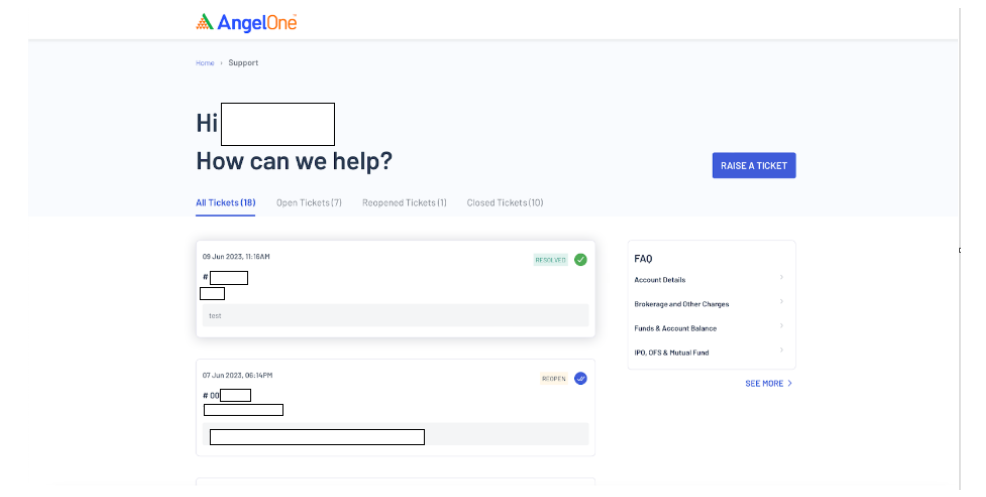Image resolution: width=986 pixels, height=497 pixels.
Task: Expand Funds & Account Balance chevron
Action: (781, 326)
